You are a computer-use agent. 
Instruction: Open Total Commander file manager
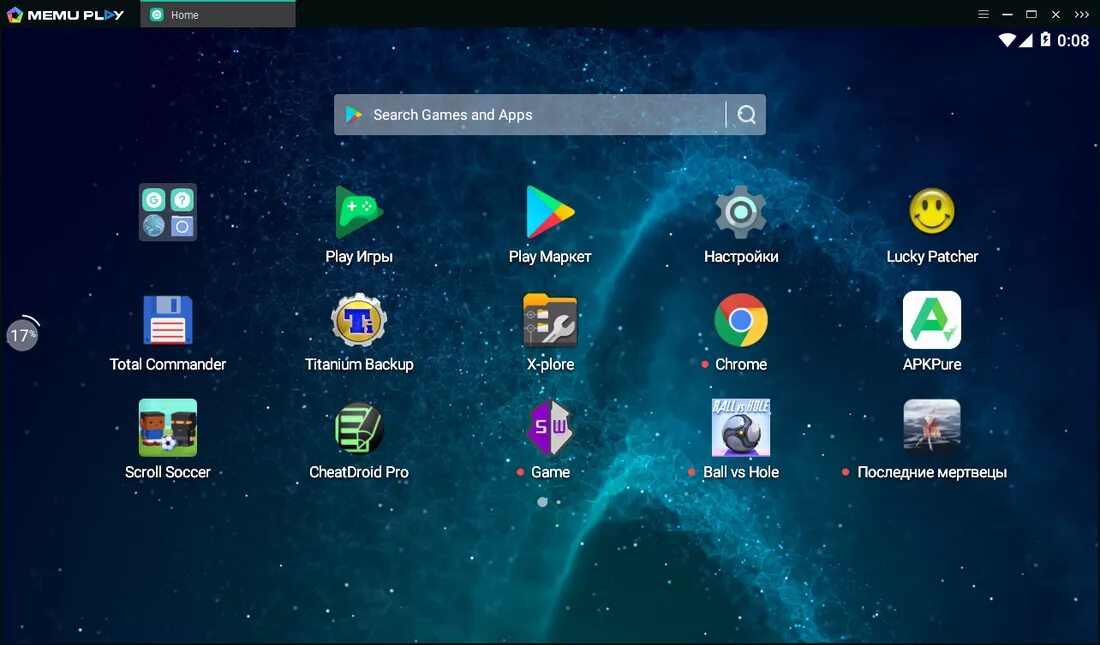click(168, 320)
